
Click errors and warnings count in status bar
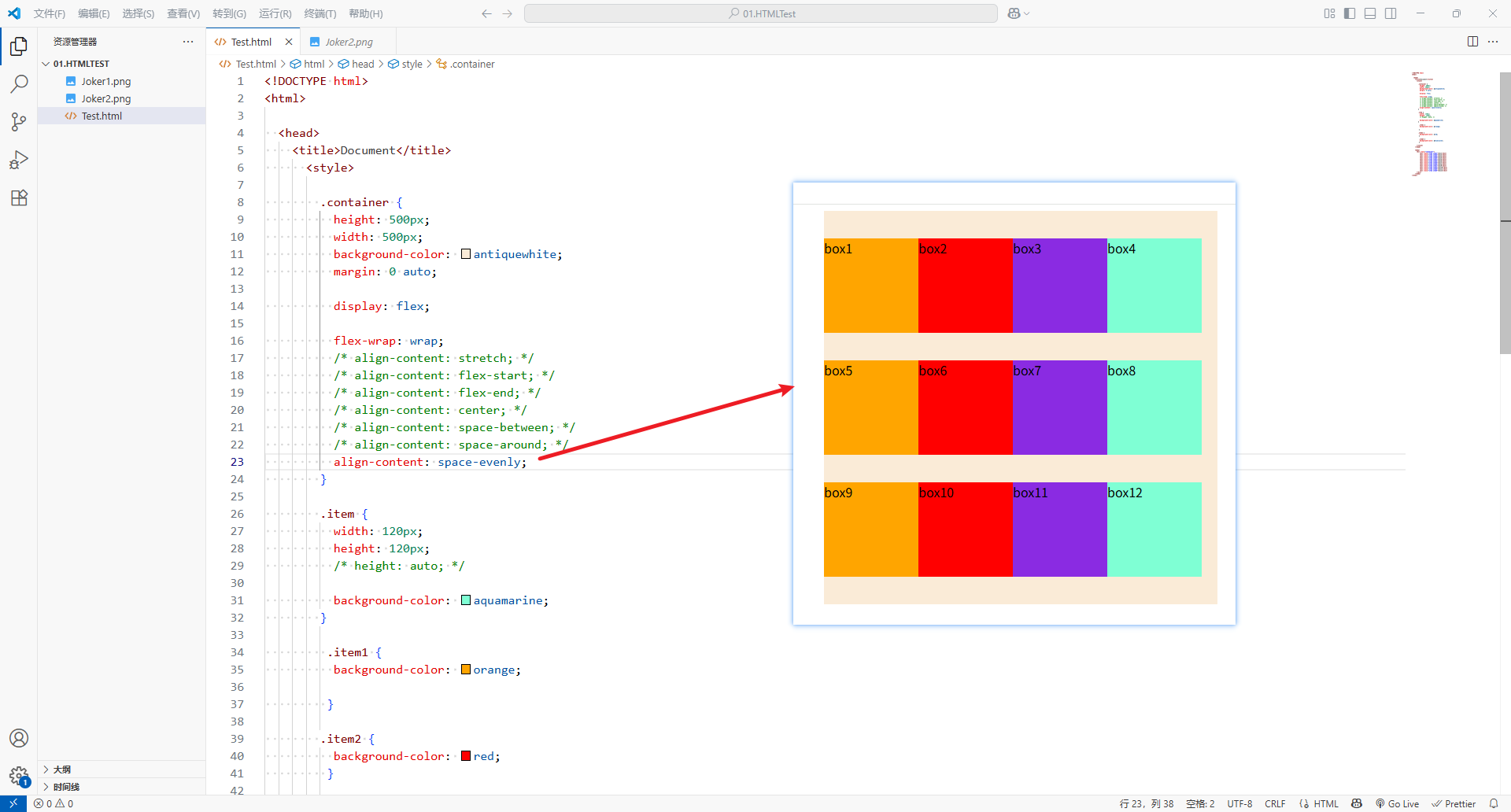(54, 803)
